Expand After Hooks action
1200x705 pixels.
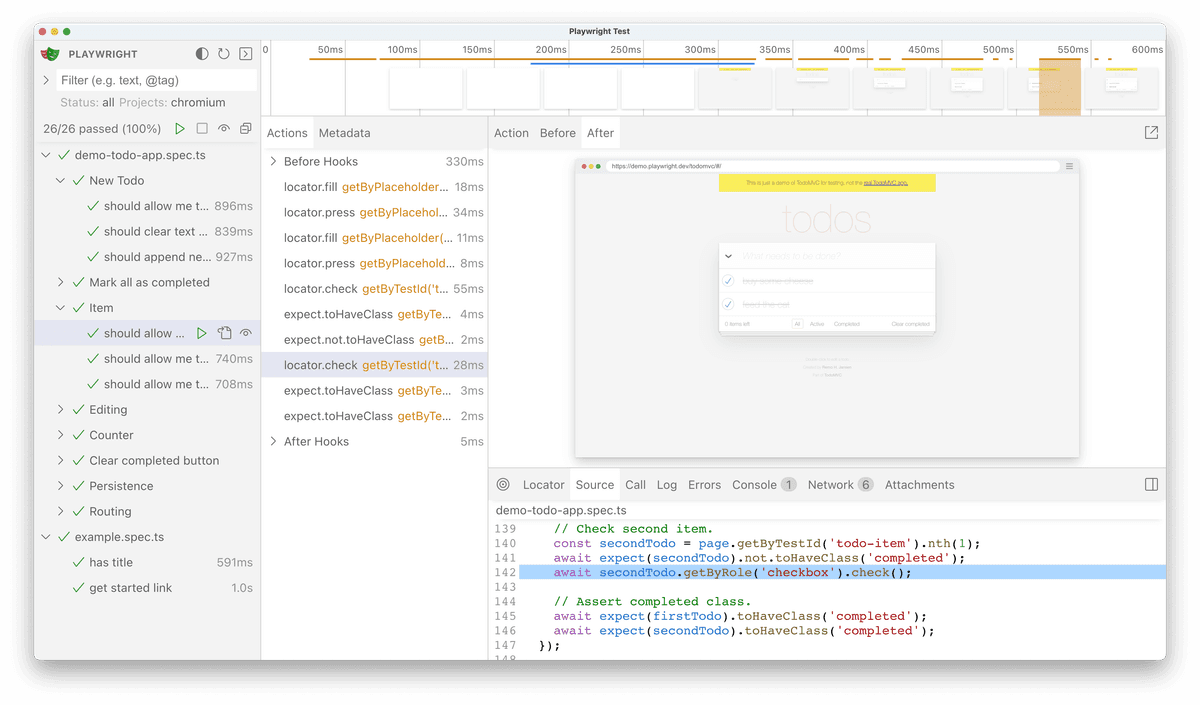point(273,441)
